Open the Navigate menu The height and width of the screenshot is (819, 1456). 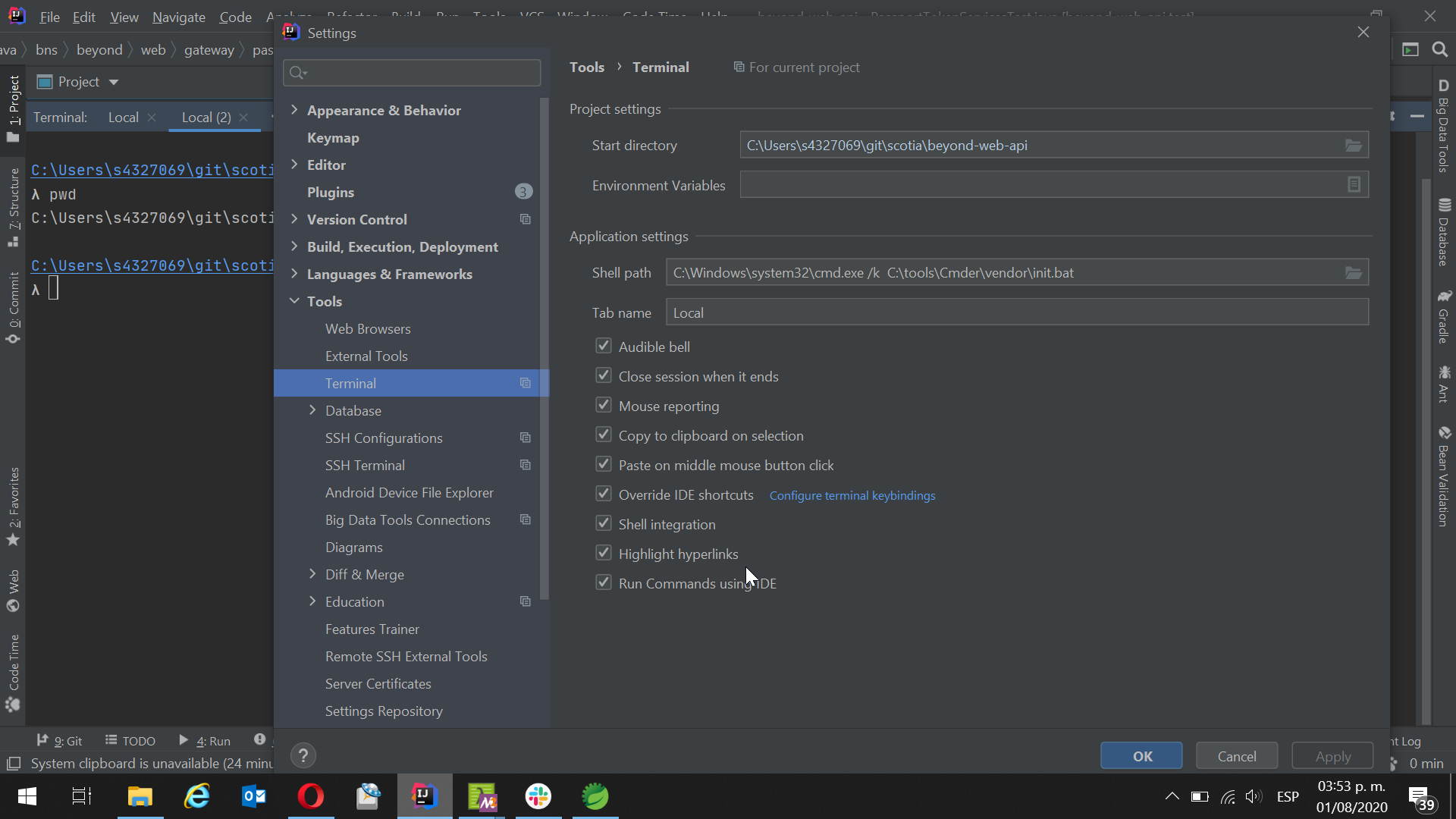[178, 17]
